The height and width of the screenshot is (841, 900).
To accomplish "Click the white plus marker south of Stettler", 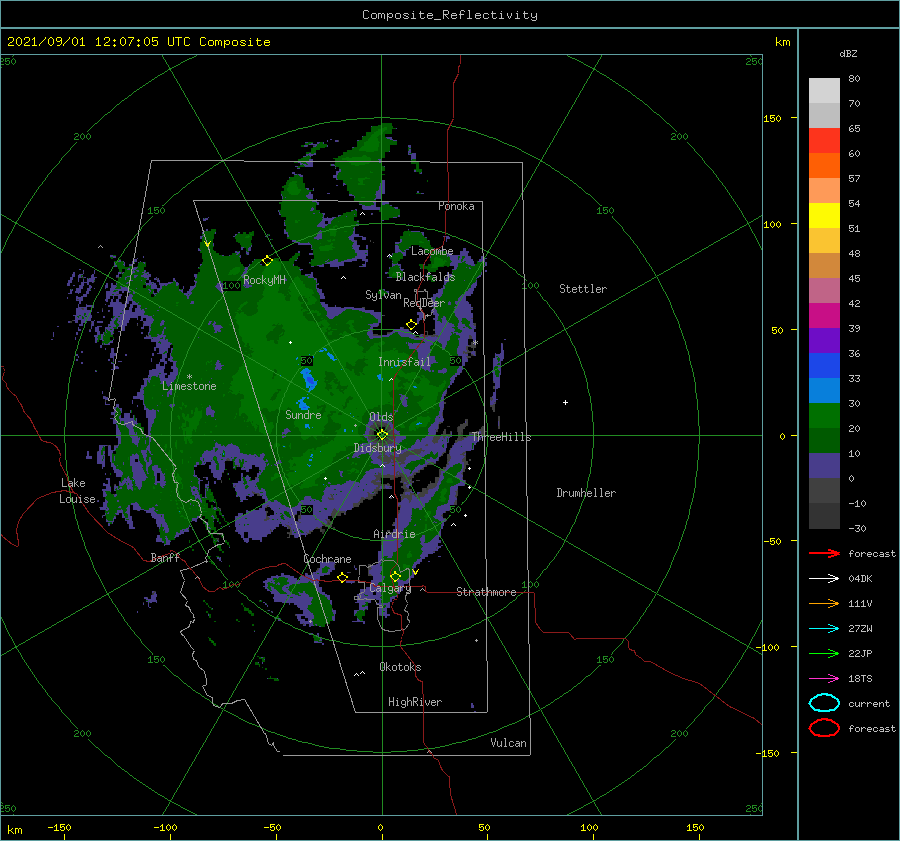I will pyautogui.click(x=565, y=402).
